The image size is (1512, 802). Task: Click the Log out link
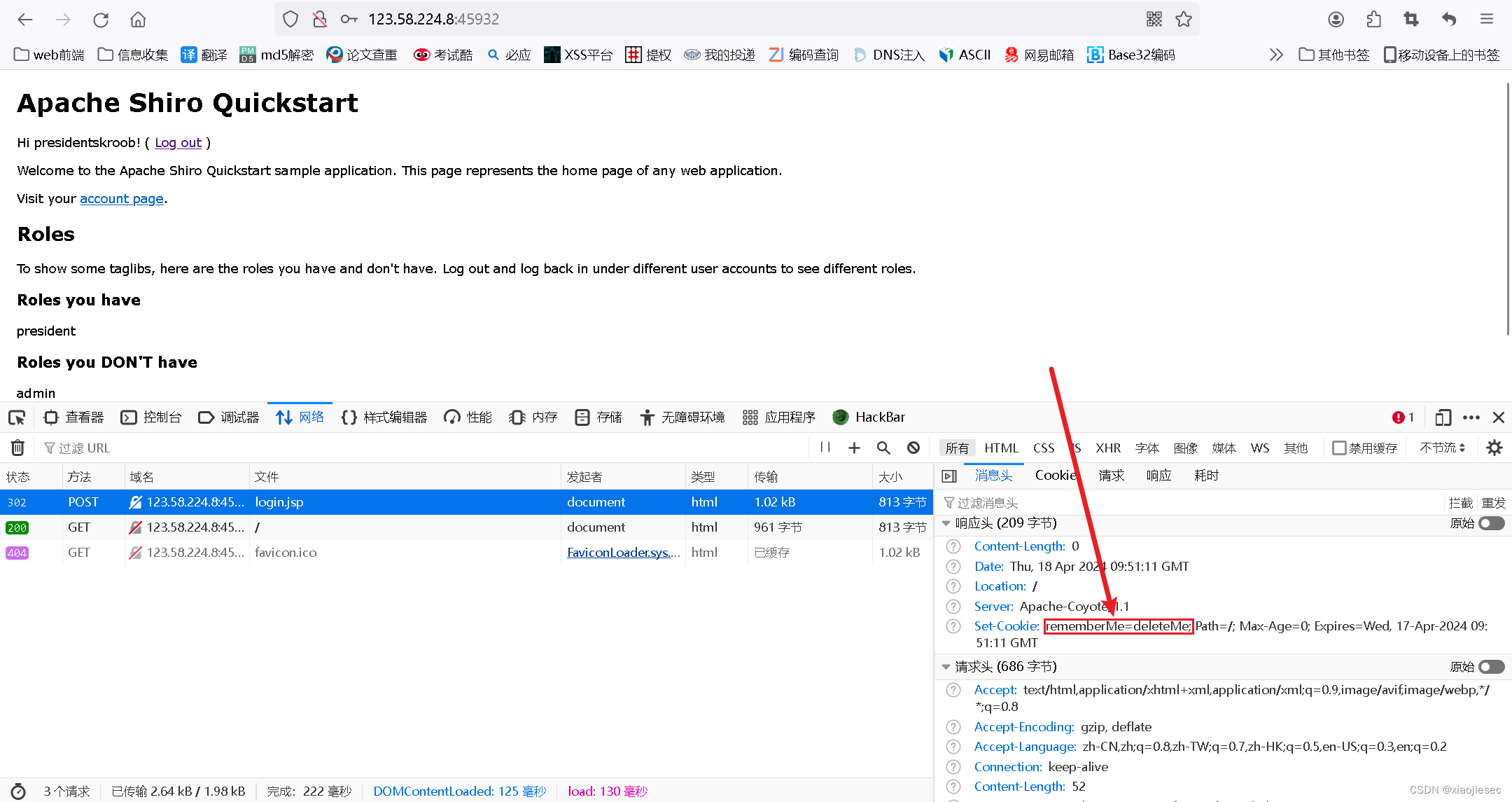177,142
